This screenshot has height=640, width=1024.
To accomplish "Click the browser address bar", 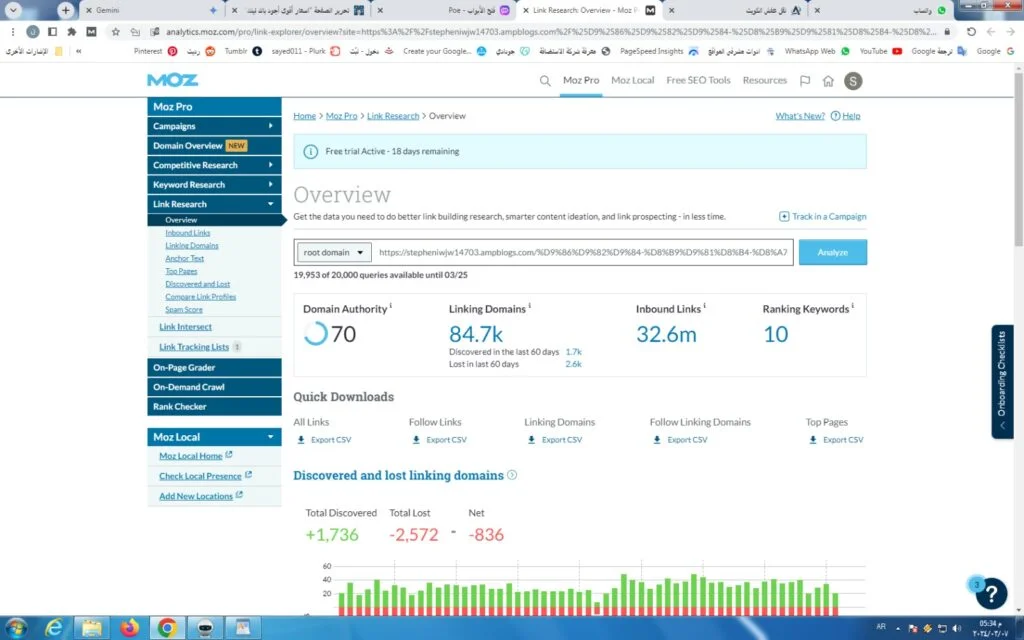I will (550, 31).
